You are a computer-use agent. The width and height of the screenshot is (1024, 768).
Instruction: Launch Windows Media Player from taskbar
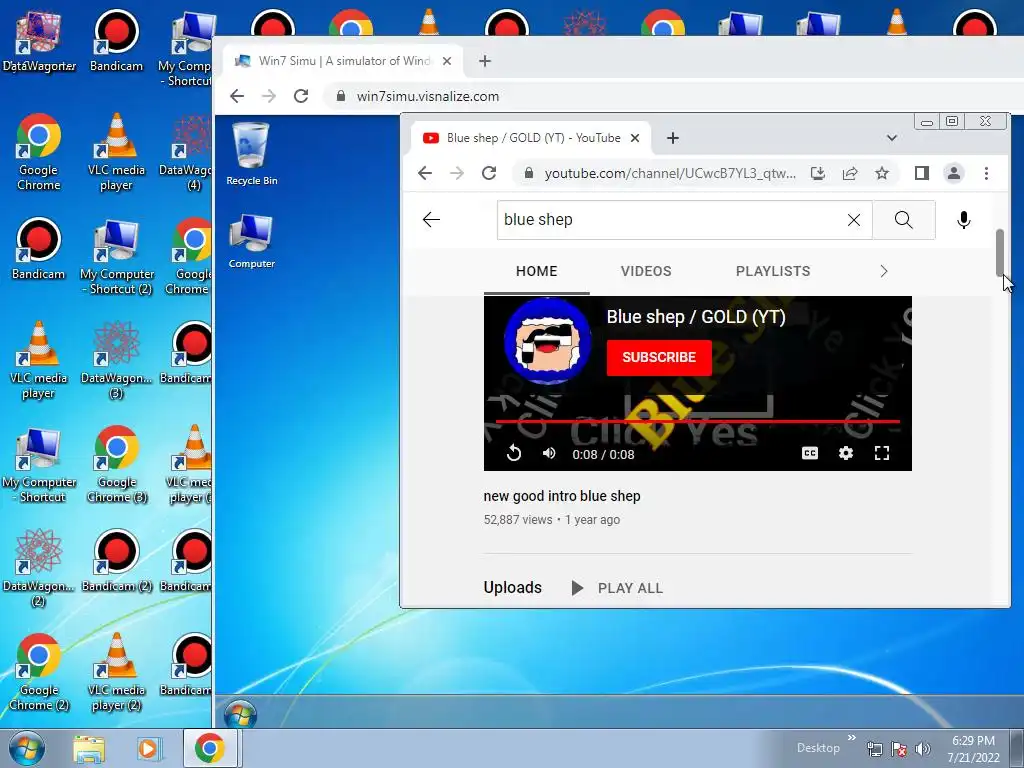coord(148,749)
